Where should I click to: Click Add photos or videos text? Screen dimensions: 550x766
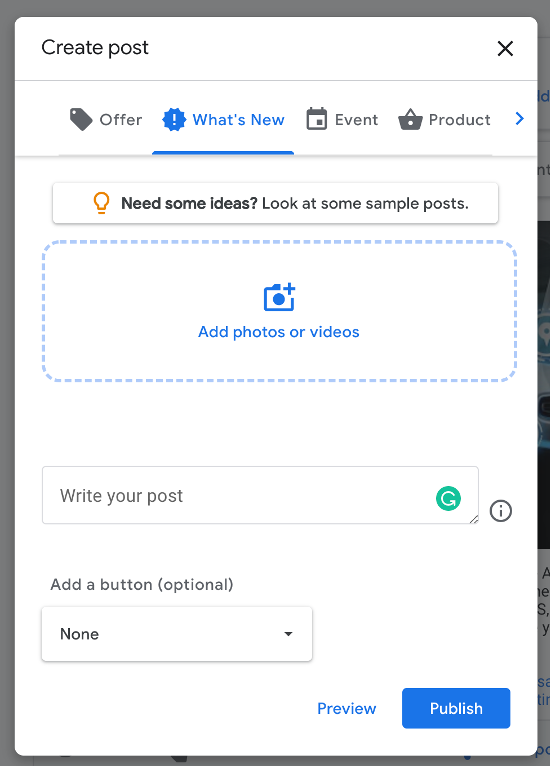(278, 332)
